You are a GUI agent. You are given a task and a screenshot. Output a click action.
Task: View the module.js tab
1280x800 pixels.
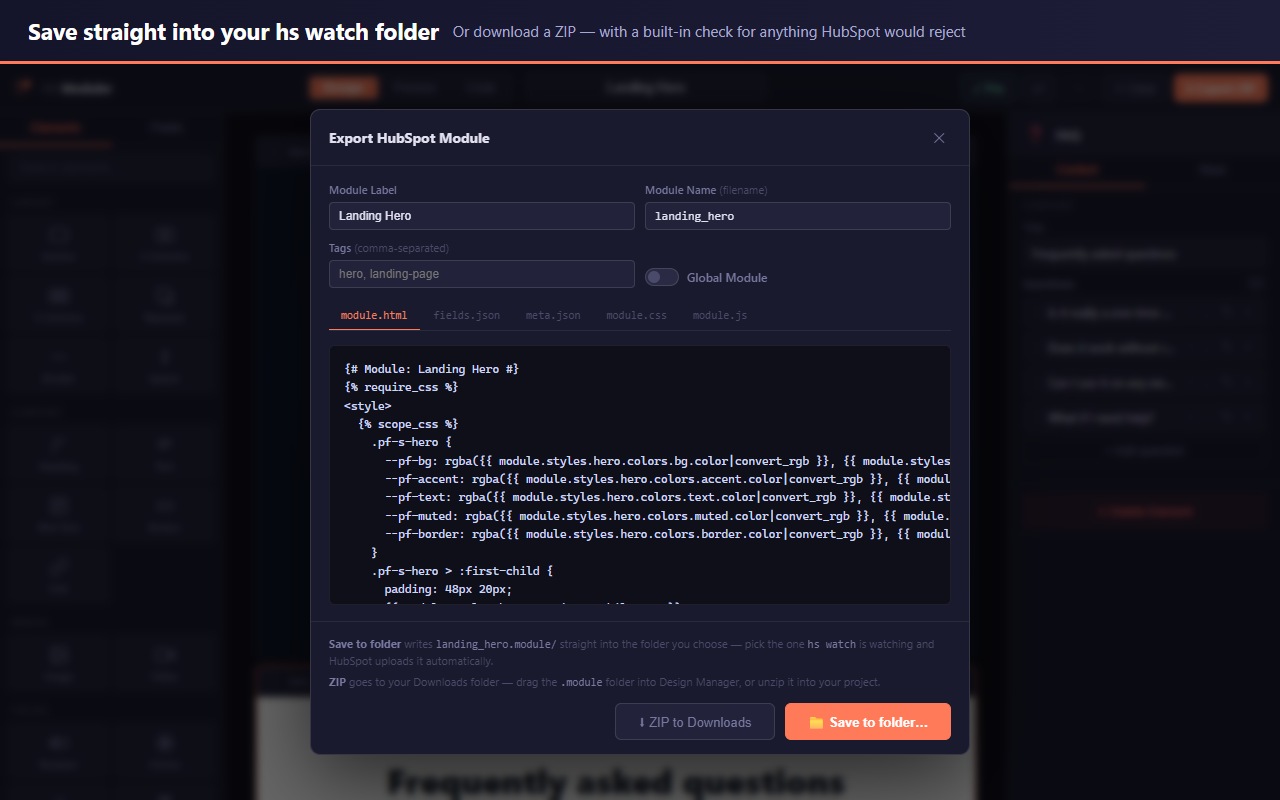[720, 315]
